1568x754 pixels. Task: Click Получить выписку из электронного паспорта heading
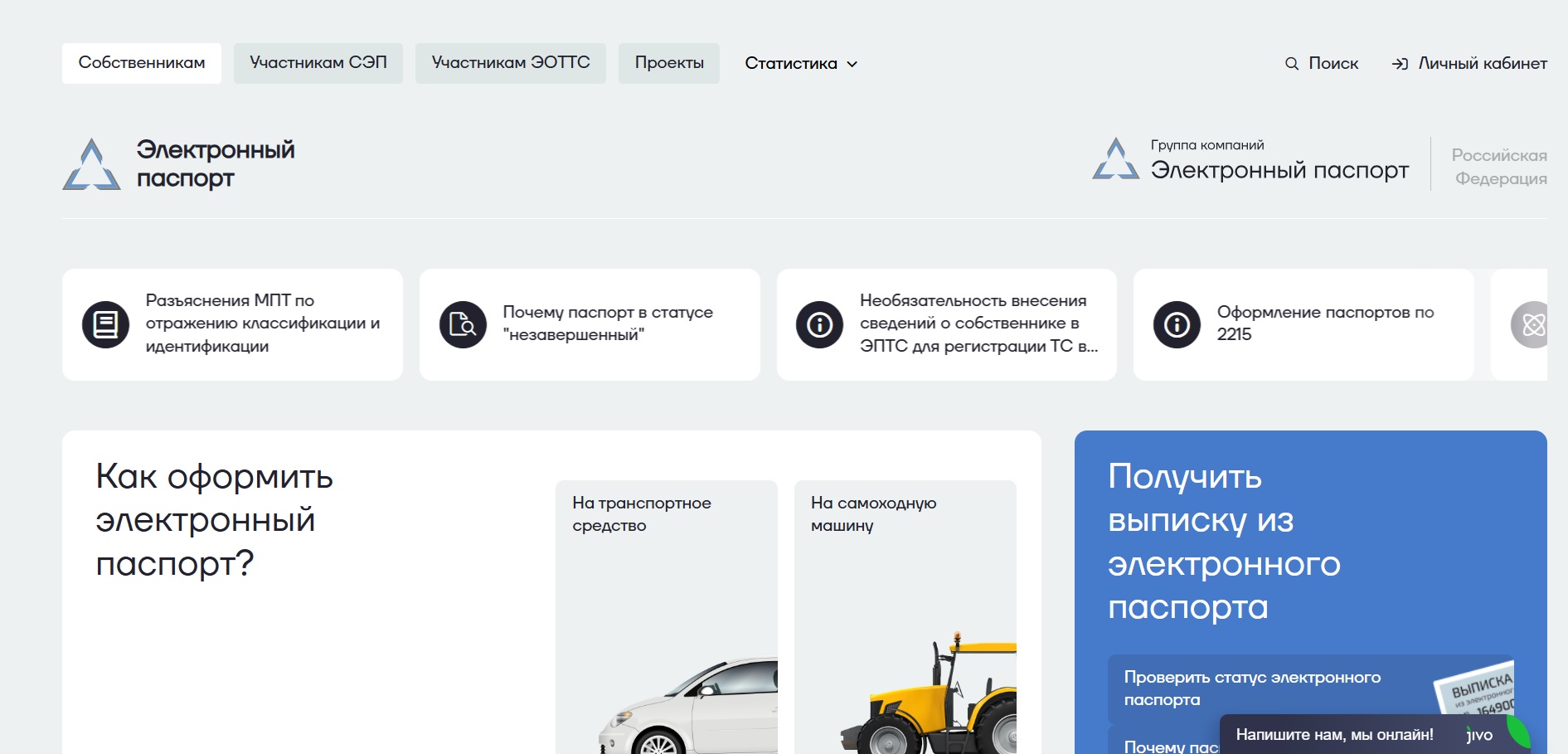coord(1224,542)
